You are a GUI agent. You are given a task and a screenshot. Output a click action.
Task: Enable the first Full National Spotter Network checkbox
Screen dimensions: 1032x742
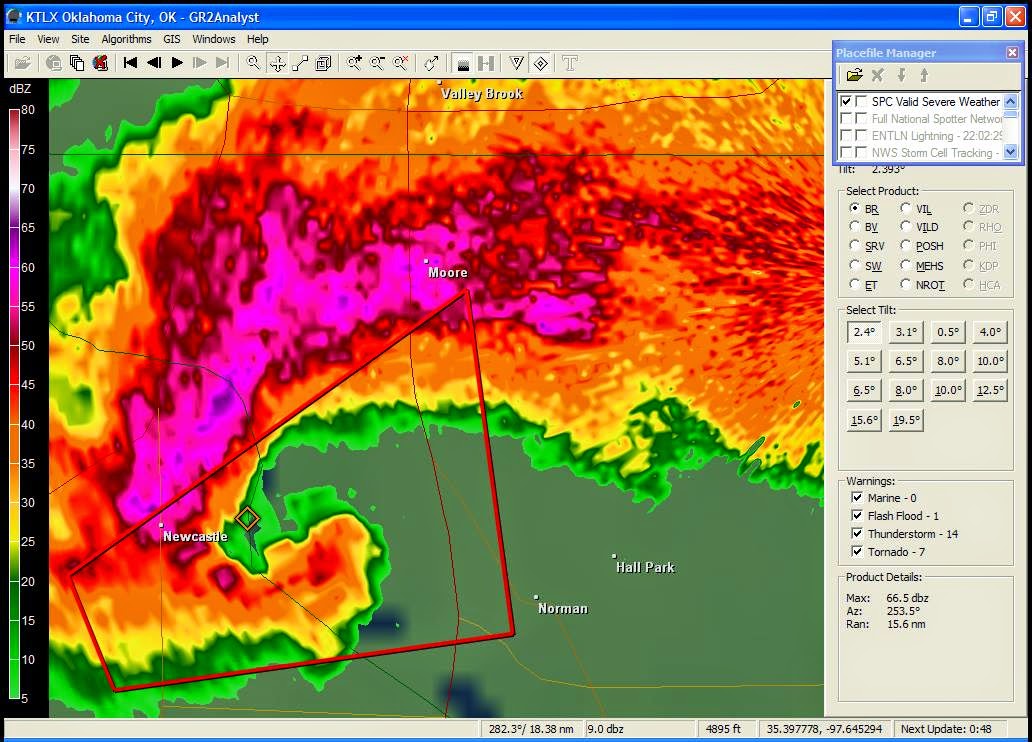tap(846, 119)
